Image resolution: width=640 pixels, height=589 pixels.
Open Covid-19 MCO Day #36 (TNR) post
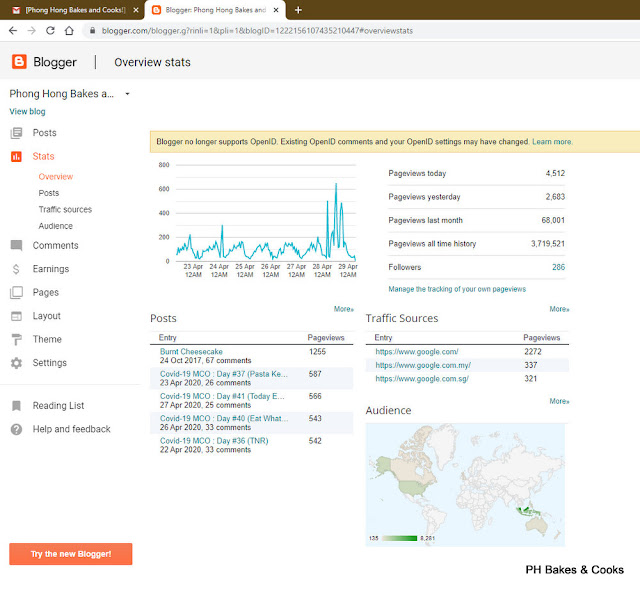[214, 441]
